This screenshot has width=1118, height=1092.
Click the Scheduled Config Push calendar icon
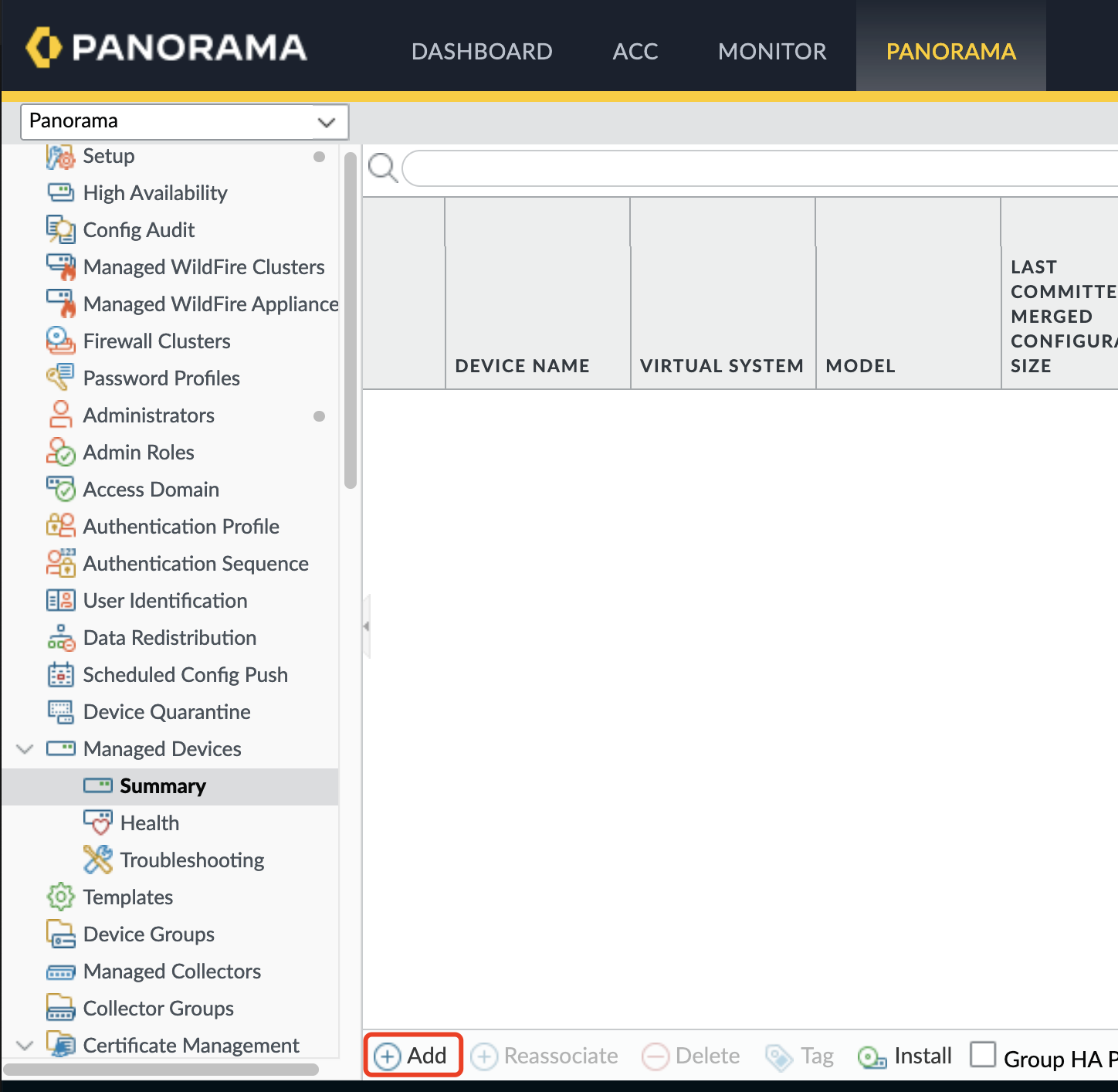[61, 674]
